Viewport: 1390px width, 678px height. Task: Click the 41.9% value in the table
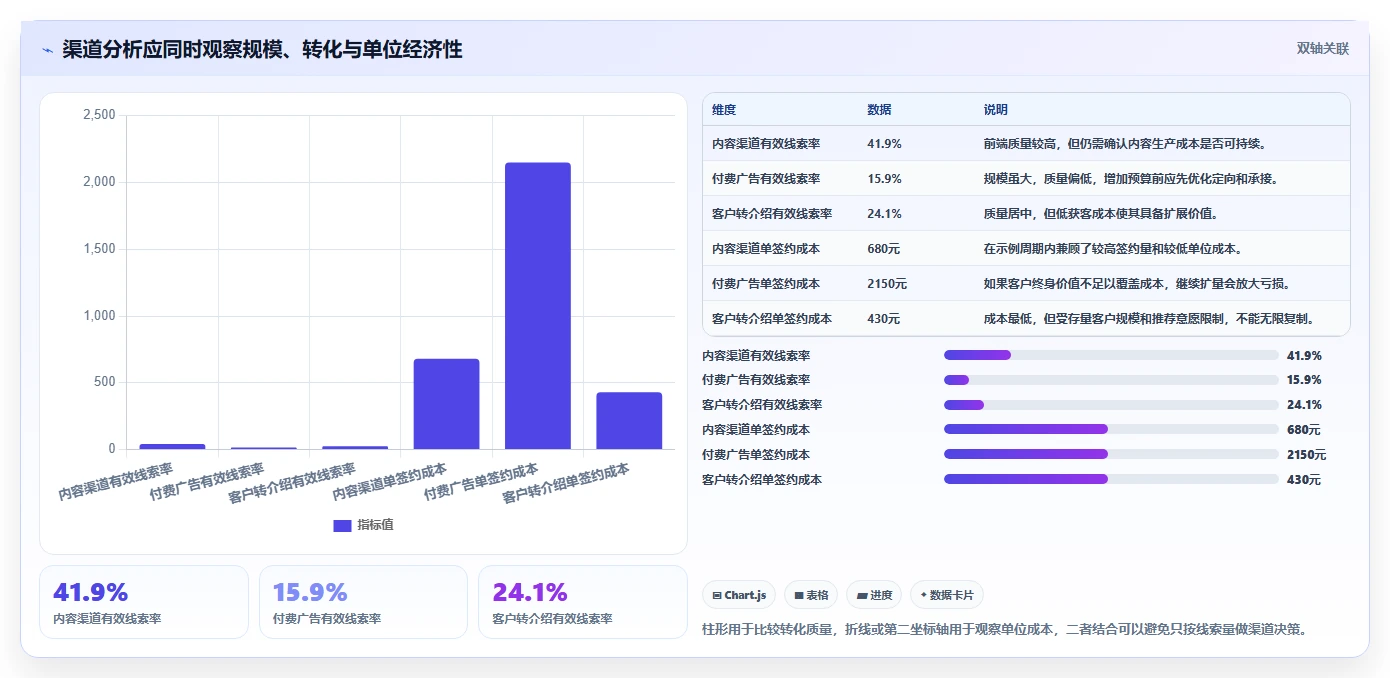(x=884, y=144)
